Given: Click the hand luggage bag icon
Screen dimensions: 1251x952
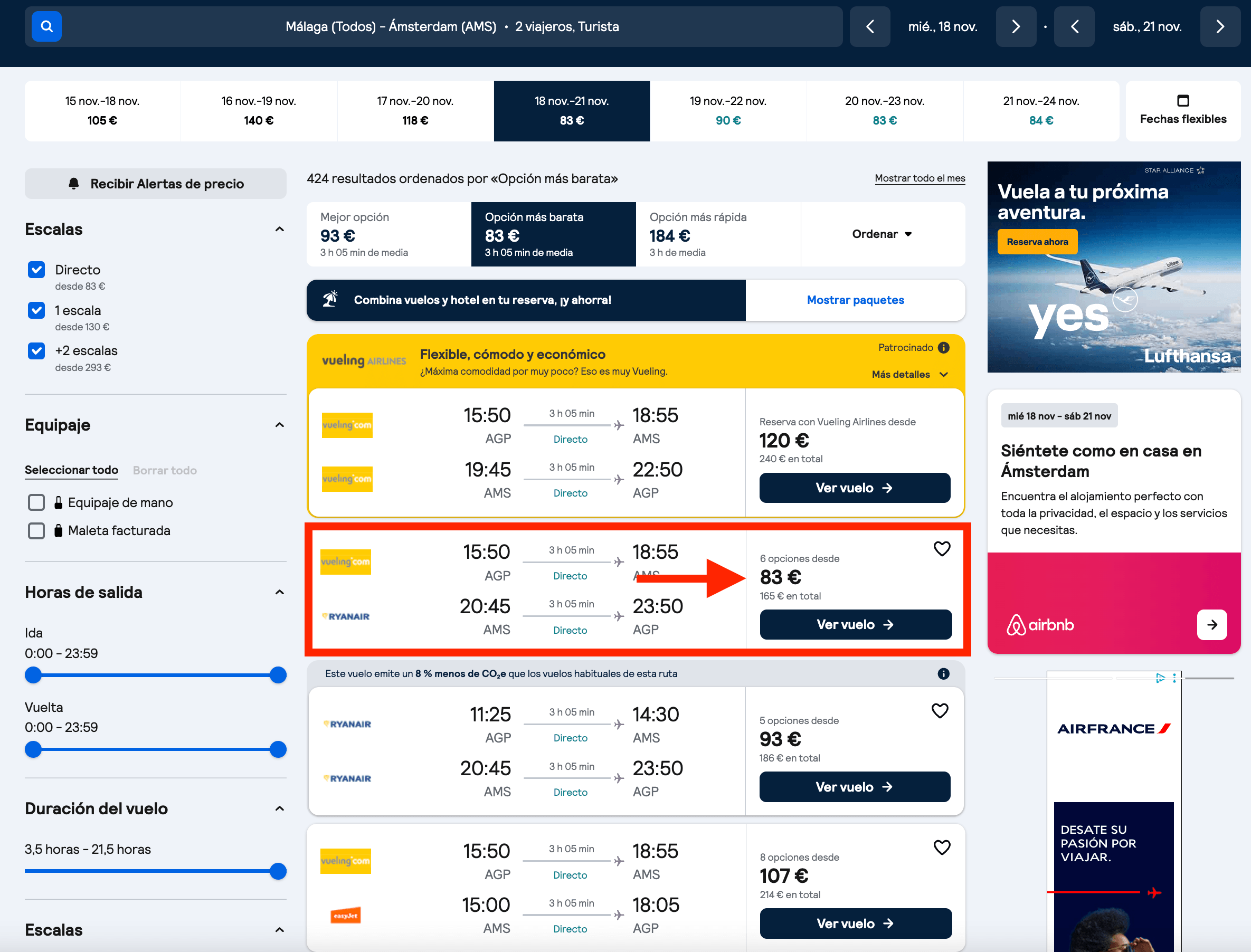Looking at the screenshot, I should 59,502.
